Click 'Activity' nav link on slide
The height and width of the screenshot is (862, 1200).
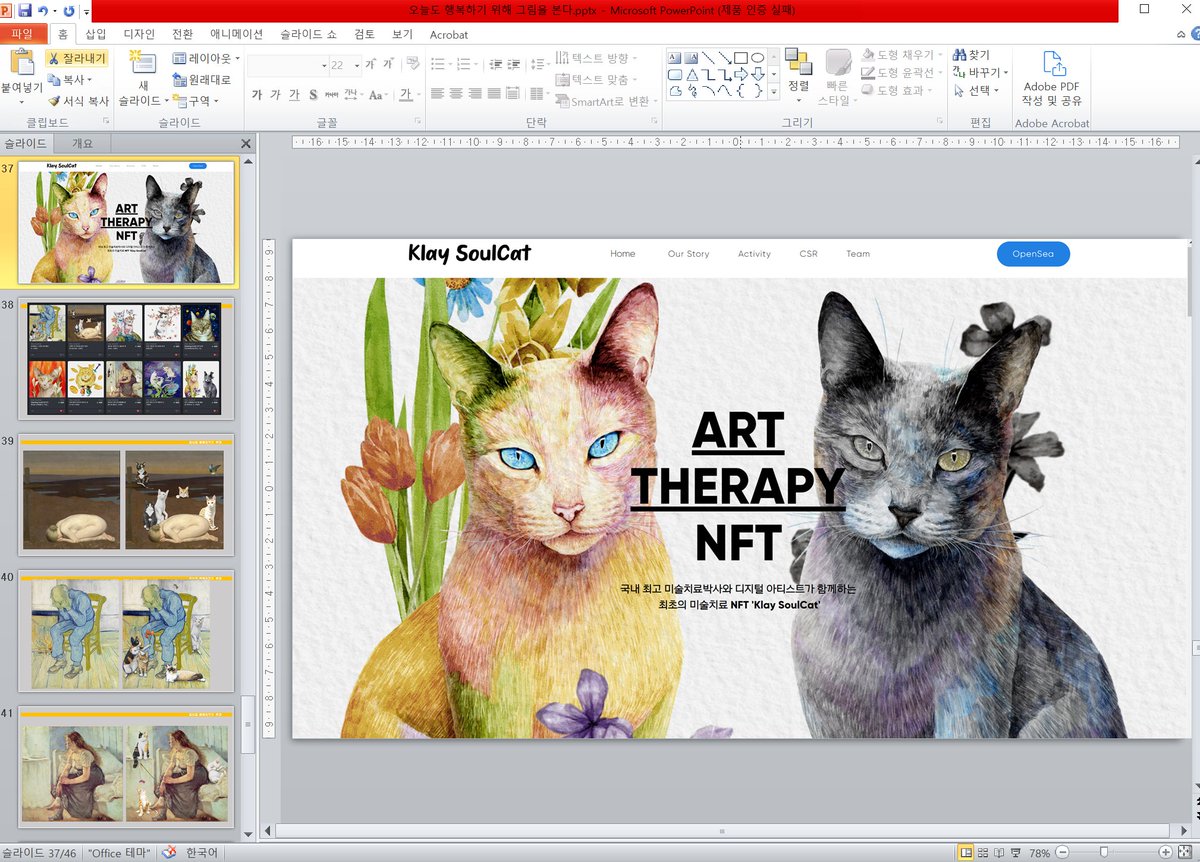pyautogui.click(x=754, y=254)
